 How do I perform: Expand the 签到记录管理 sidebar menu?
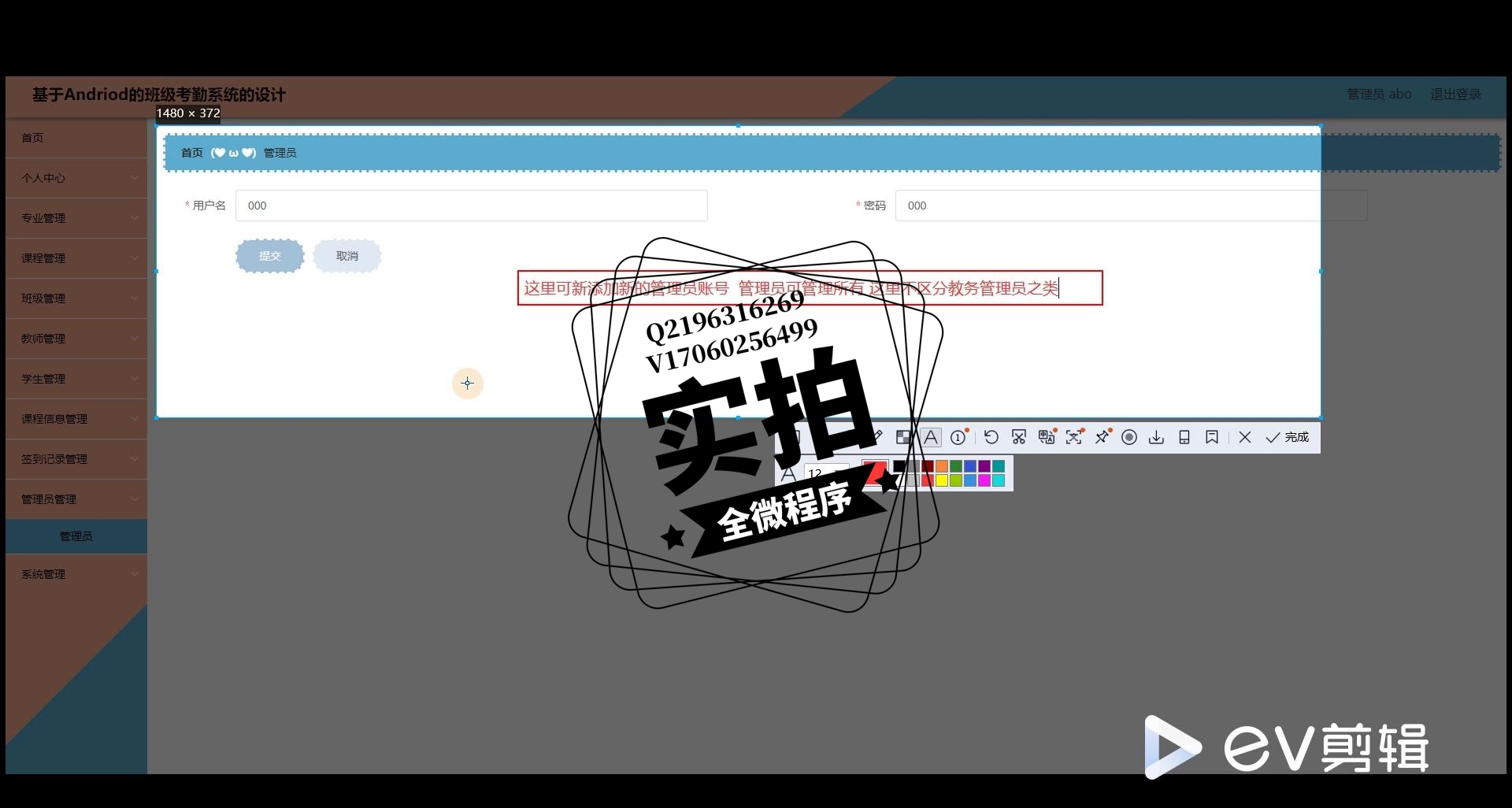76,459
